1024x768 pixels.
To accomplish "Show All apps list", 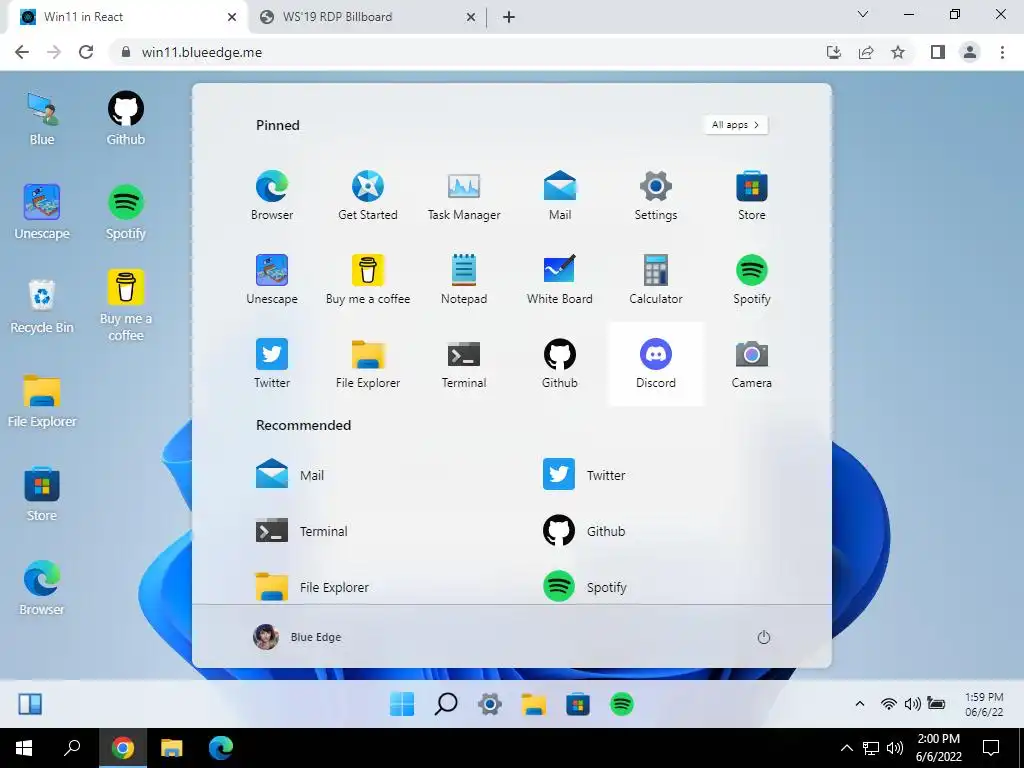I will click(x=735, y=125).
